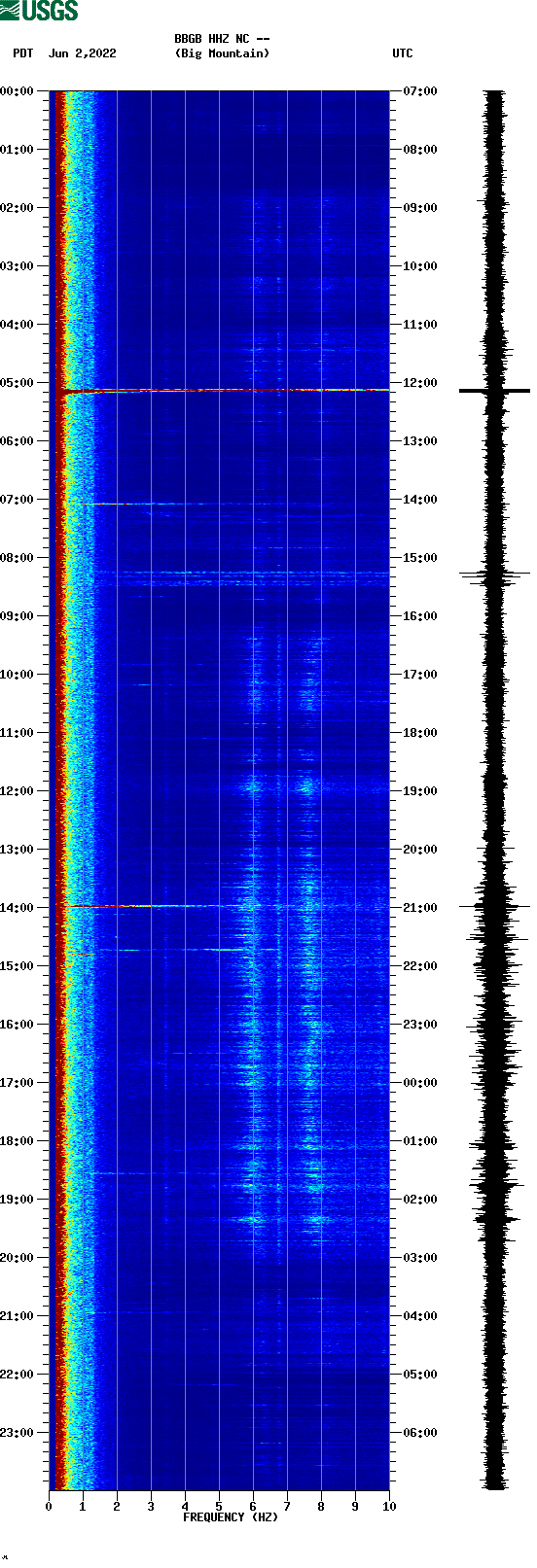Screen dimensions: 537x1568
Task: Click the 20:00 PDT axis label
Action: (18, 1258)
